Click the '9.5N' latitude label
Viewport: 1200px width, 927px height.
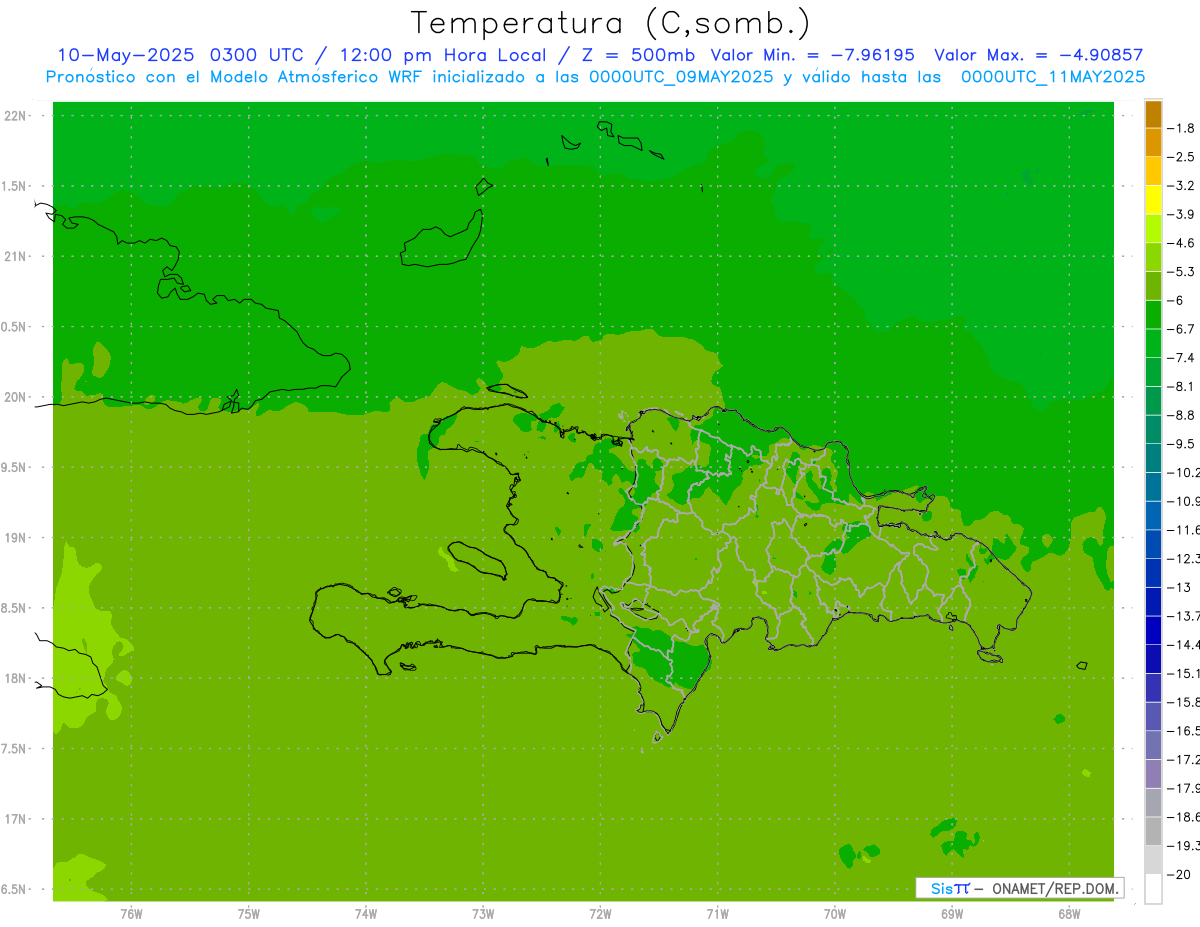(14, 467)
